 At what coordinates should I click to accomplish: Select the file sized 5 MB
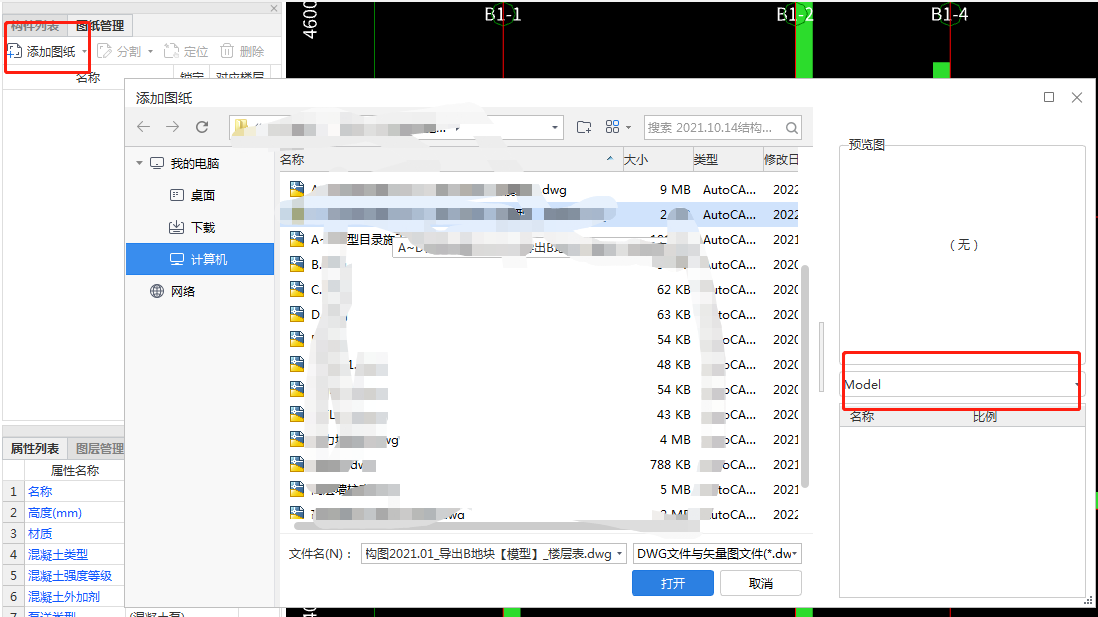click(538, 490)
